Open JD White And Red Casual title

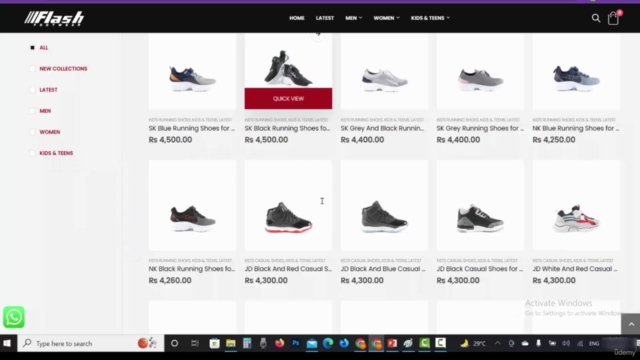point(575,269)
